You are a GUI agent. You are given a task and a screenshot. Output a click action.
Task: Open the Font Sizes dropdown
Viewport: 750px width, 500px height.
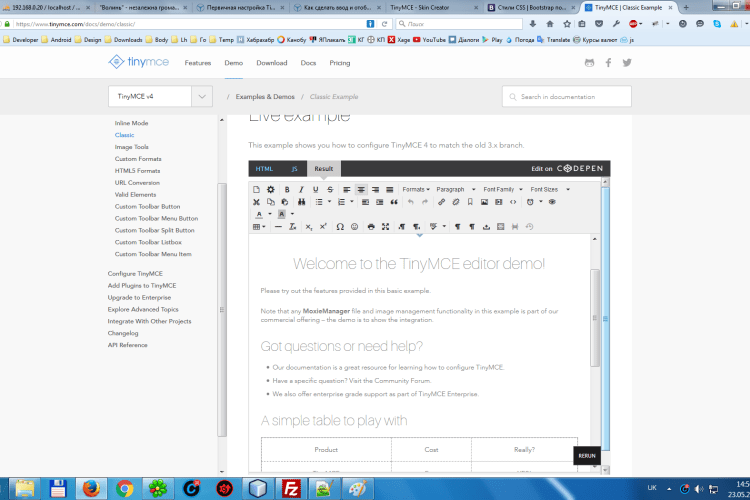[550, 189]
